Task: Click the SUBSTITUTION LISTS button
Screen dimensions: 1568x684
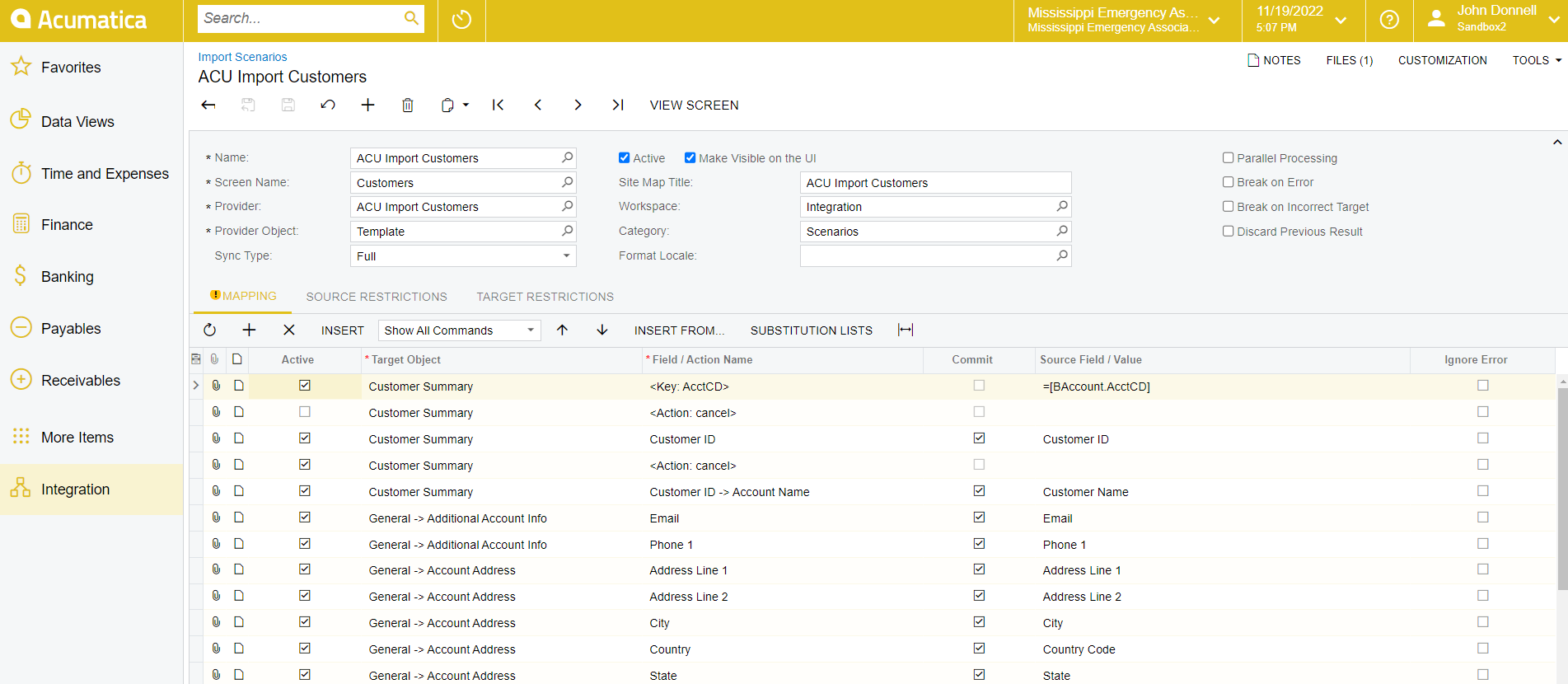Action: (811, 330)
